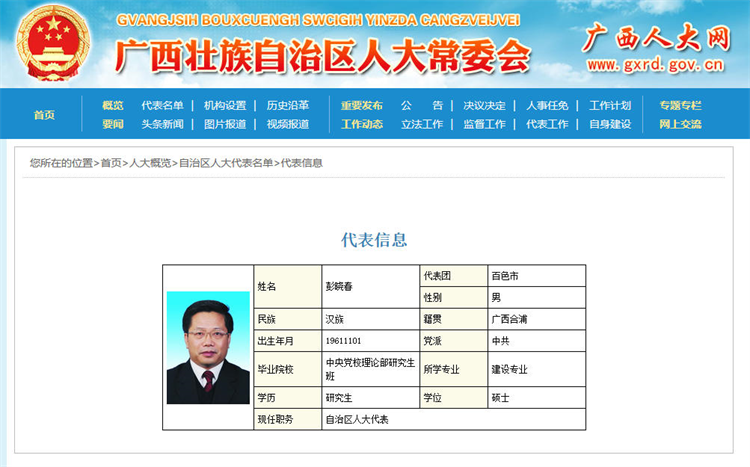Click 首页 in the breadcrumb trail
750x467 pixels.
click(x=111, y=163)
